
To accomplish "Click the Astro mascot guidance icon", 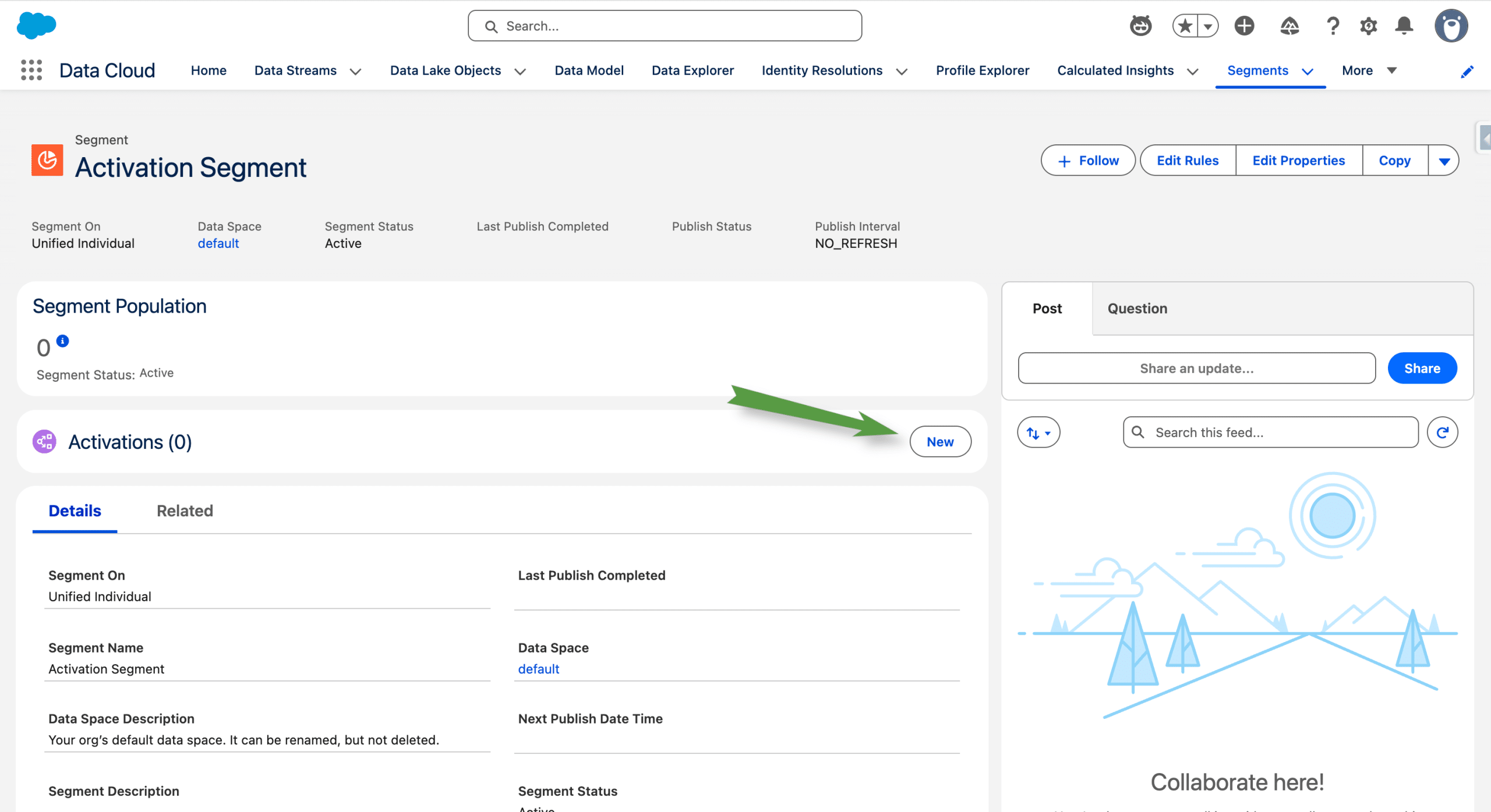I will tap(1140, 26).
